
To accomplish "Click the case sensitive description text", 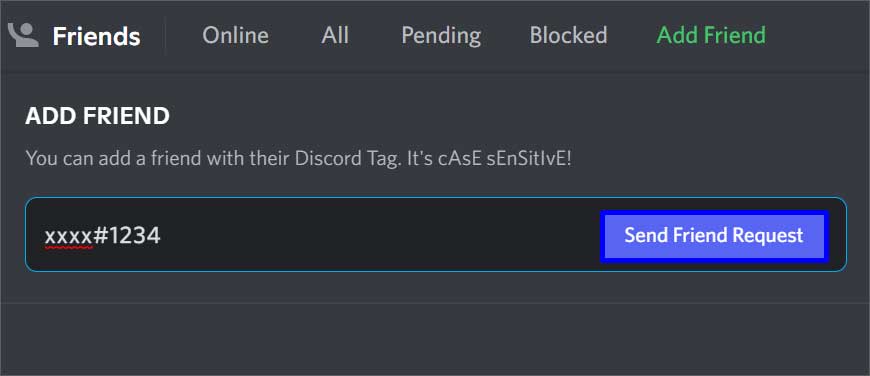I will tap(299, 160).
